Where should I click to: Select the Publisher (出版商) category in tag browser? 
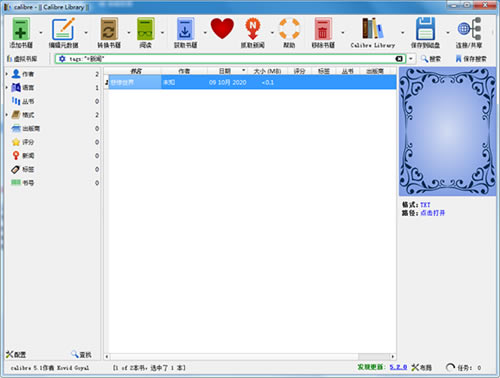point(26,129)
